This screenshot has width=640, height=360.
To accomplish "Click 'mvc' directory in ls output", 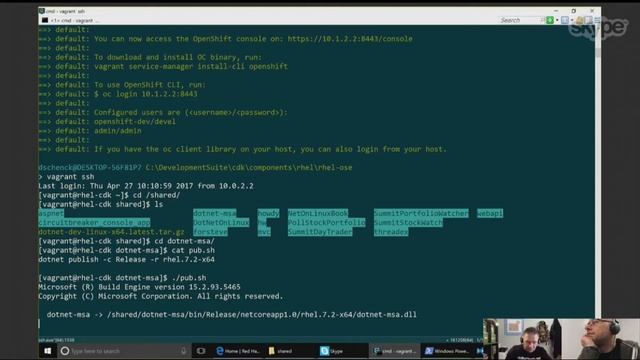I will [x=264, y=232].
